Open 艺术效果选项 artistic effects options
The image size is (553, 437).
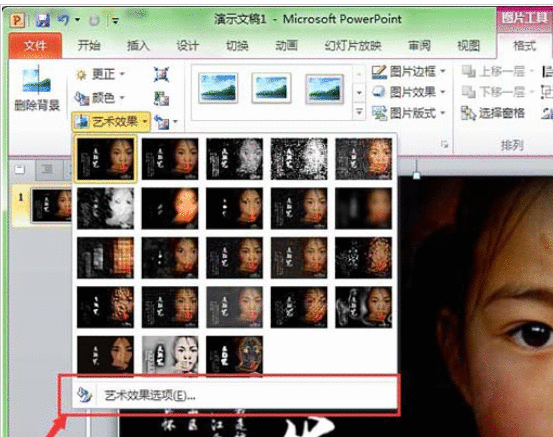[235, 395]
